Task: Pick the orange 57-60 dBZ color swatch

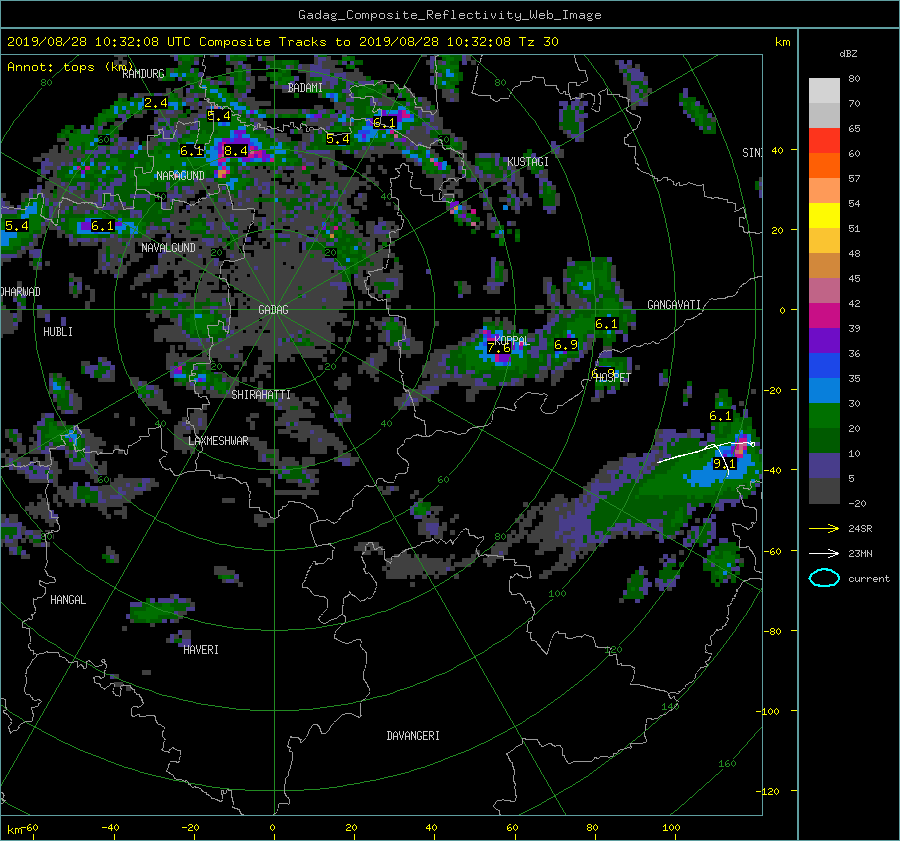Action: coord(824,166)
